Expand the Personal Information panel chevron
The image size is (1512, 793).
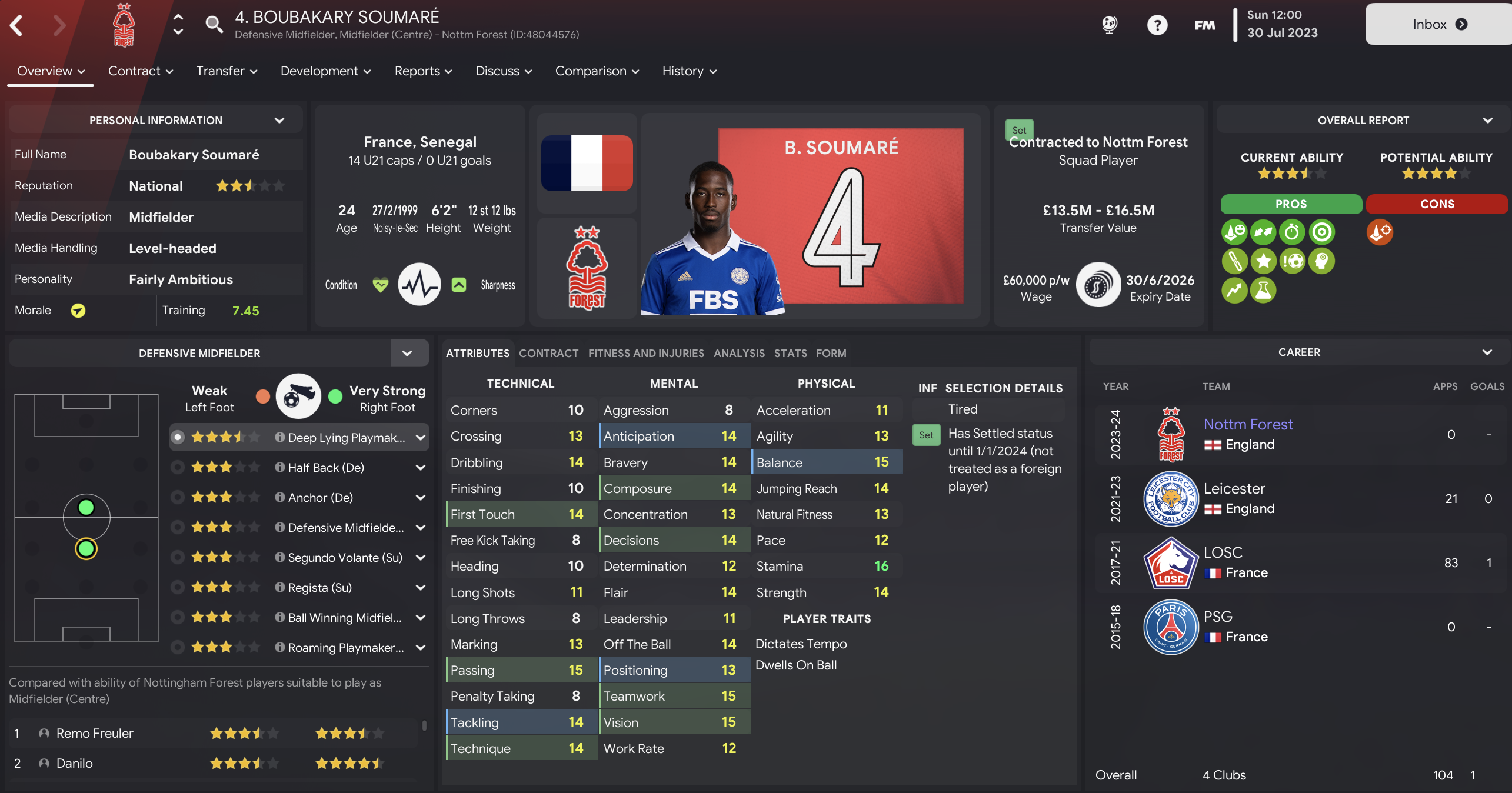tap(279, 120)
